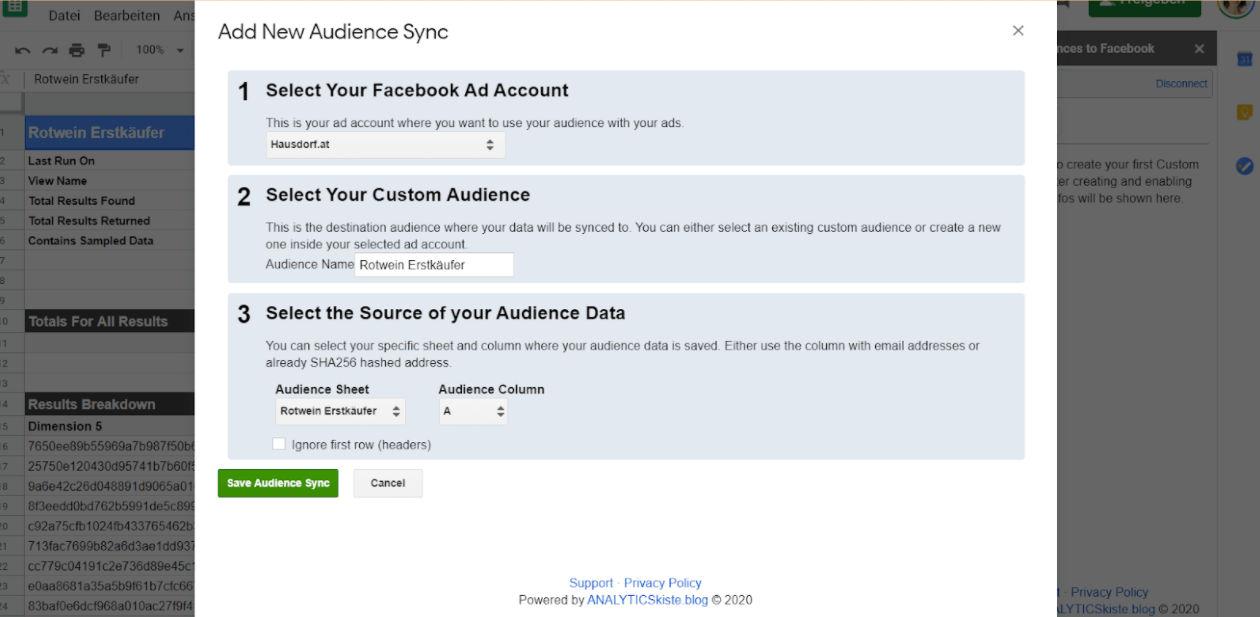This screenshot has height=617, width=1260.
Task: Open the Facebook Ad Account dropdown
Action: point(385,145)
